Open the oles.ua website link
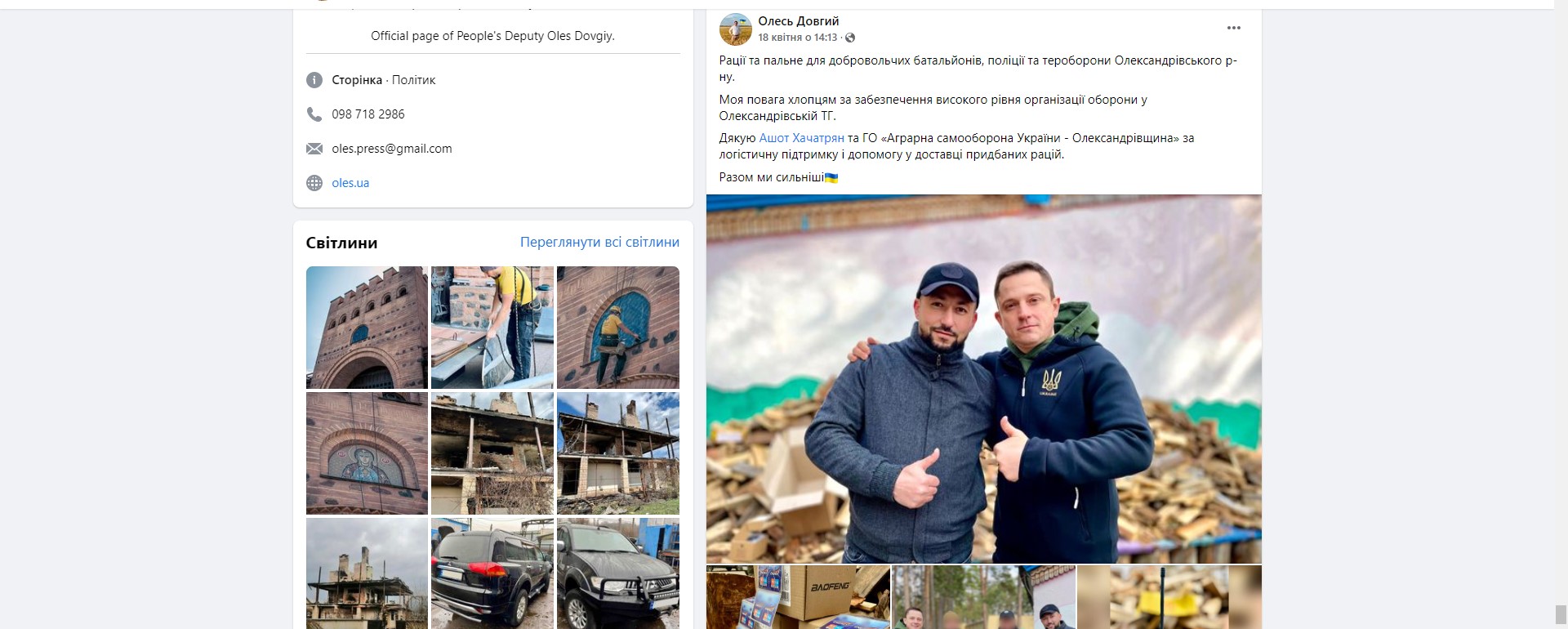This screenshot has width=1568, height=629. pos(350,183)
